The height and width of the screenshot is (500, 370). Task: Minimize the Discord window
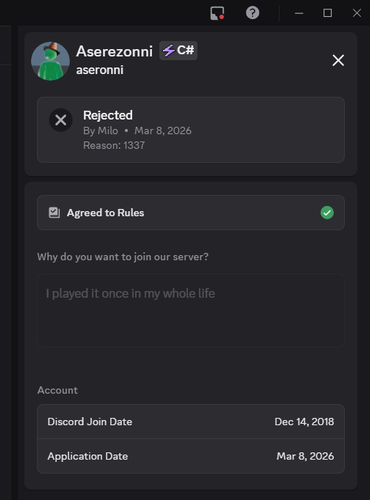299,13
